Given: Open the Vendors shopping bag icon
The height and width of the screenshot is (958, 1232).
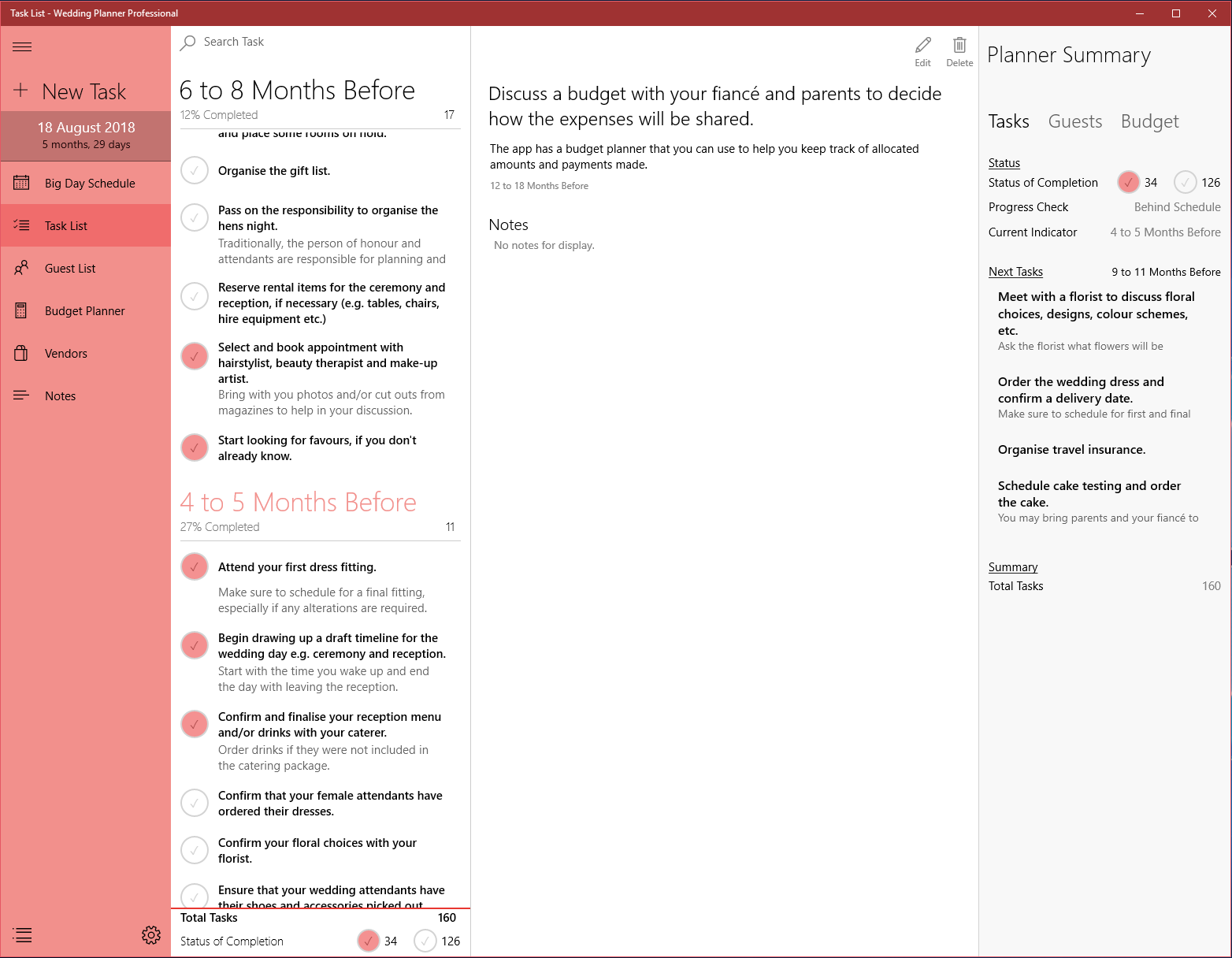Looking at the screenshot, I should coord(21,353).
